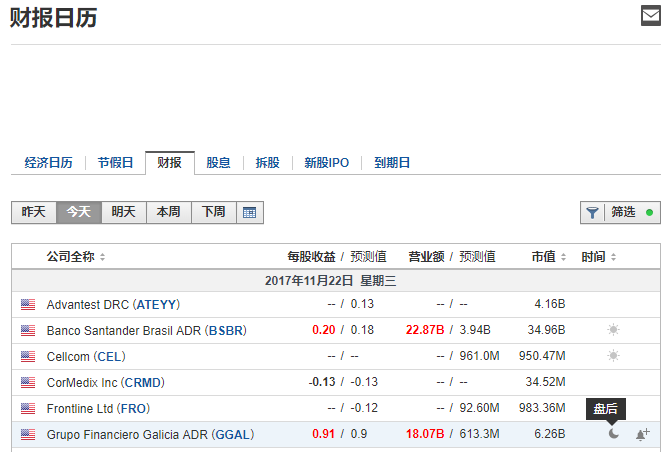Select 下周 date range button
The width and height of the screenshot is (664, 452).
(214, 212)
